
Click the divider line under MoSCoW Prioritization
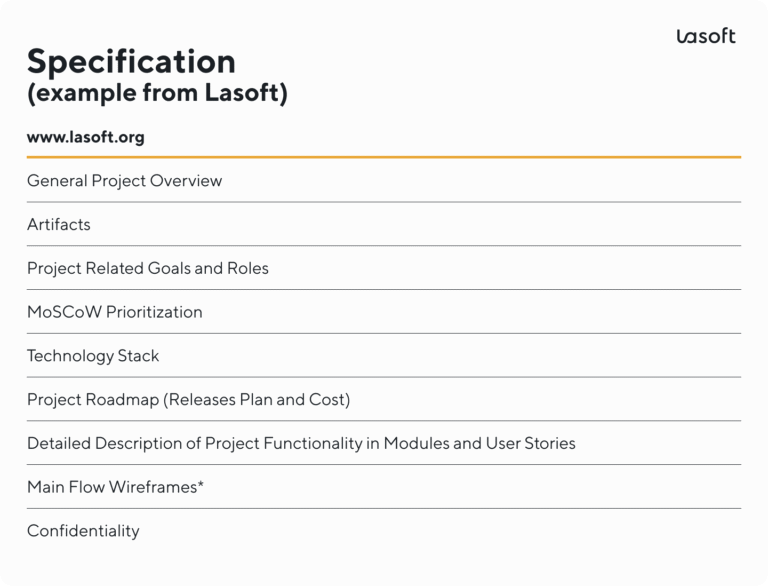tap(384, 333)
